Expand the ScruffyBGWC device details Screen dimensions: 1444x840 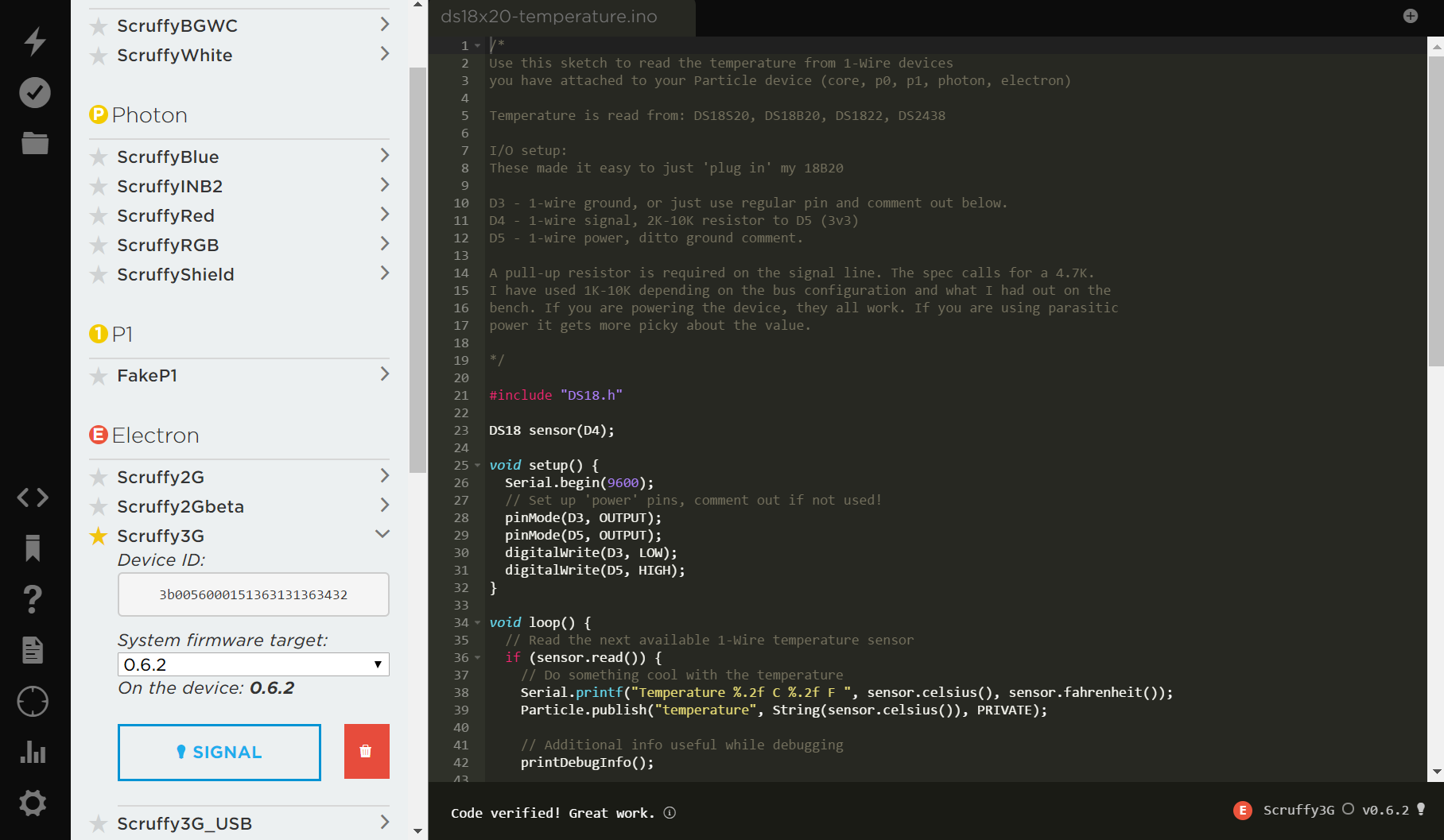384,25
